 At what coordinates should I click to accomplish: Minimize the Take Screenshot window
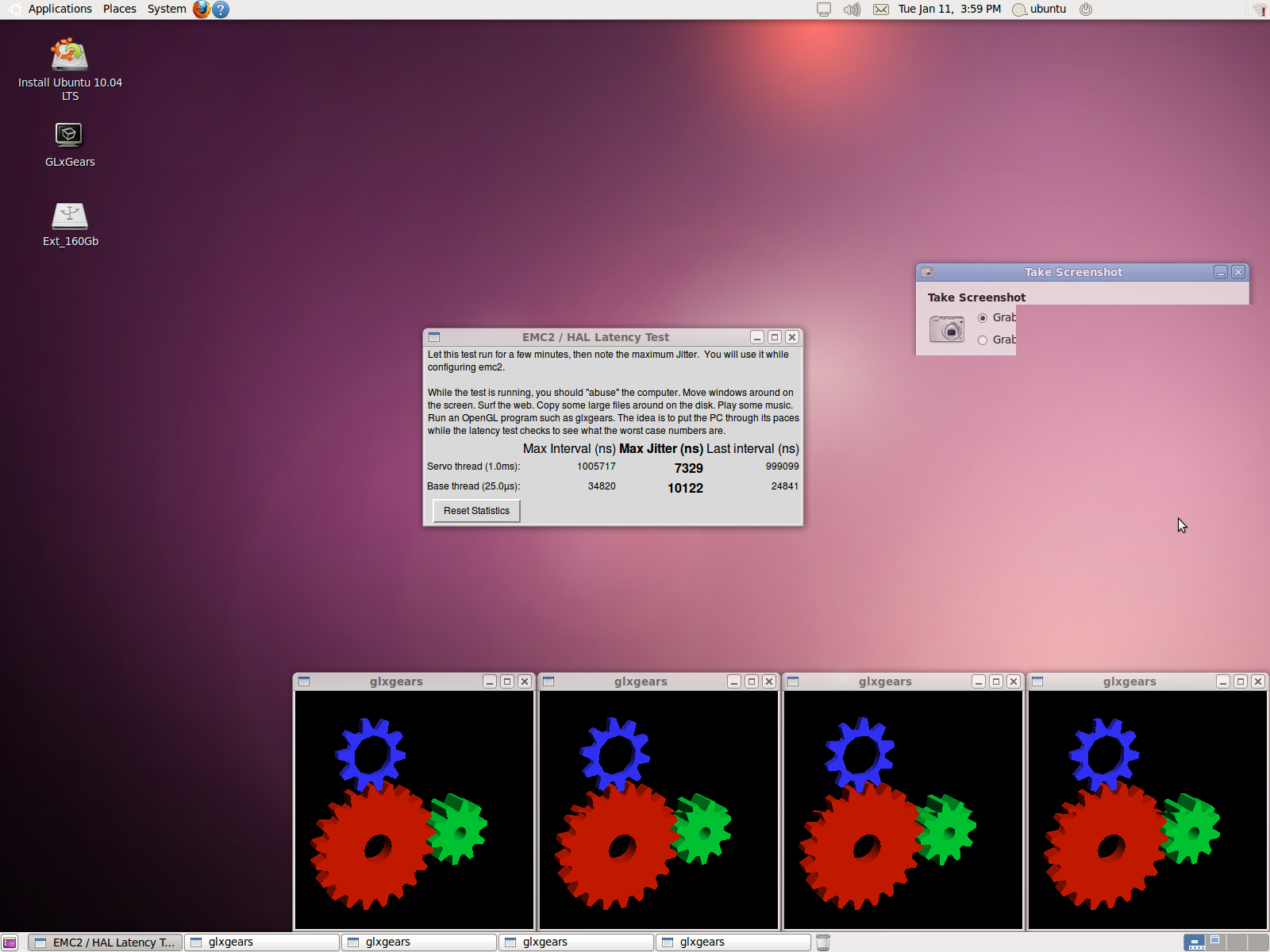tap(1221, 272)
